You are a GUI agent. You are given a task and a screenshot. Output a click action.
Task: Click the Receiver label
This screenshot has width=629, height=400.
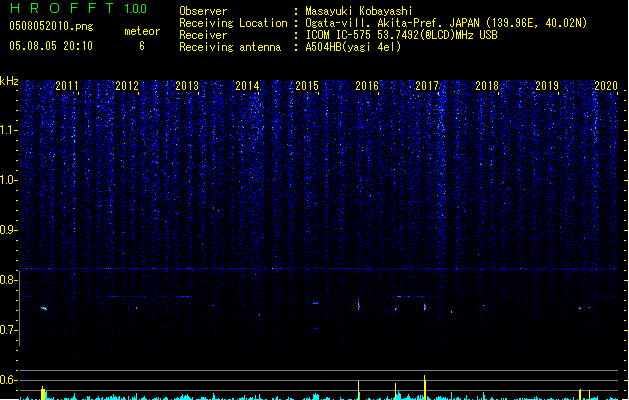pyautogui.click(x=203, y=35)
